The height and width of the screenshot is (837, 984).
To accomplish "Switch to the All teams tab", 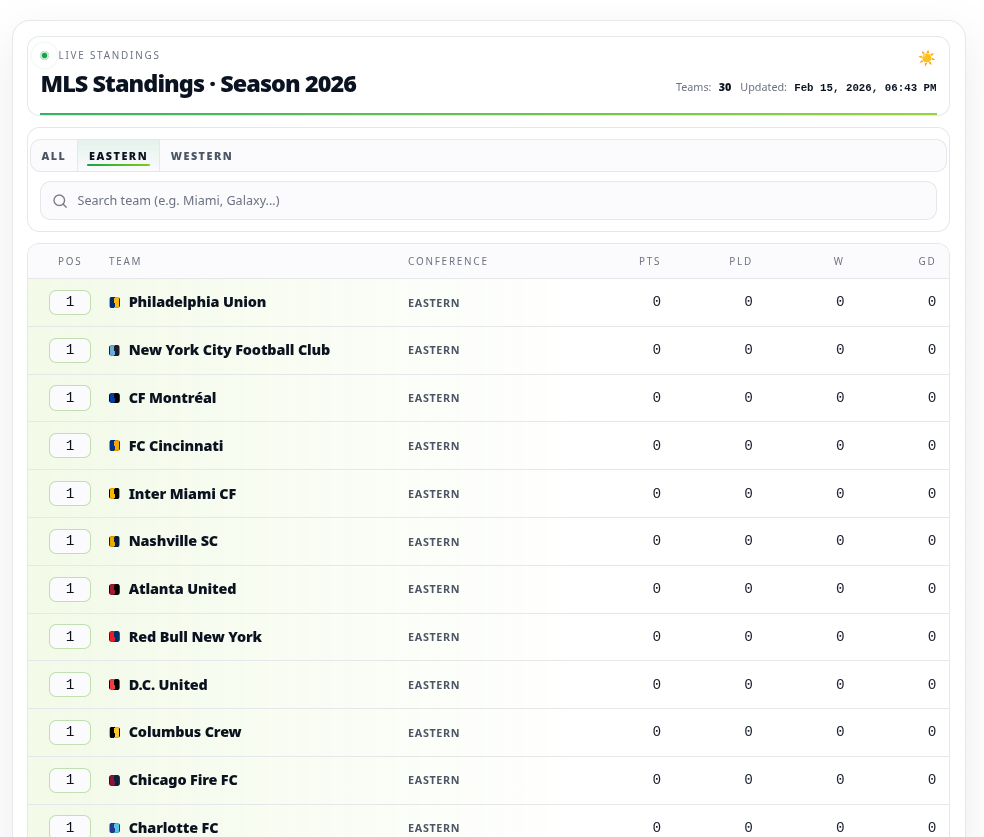I will (x=54, y=156).
